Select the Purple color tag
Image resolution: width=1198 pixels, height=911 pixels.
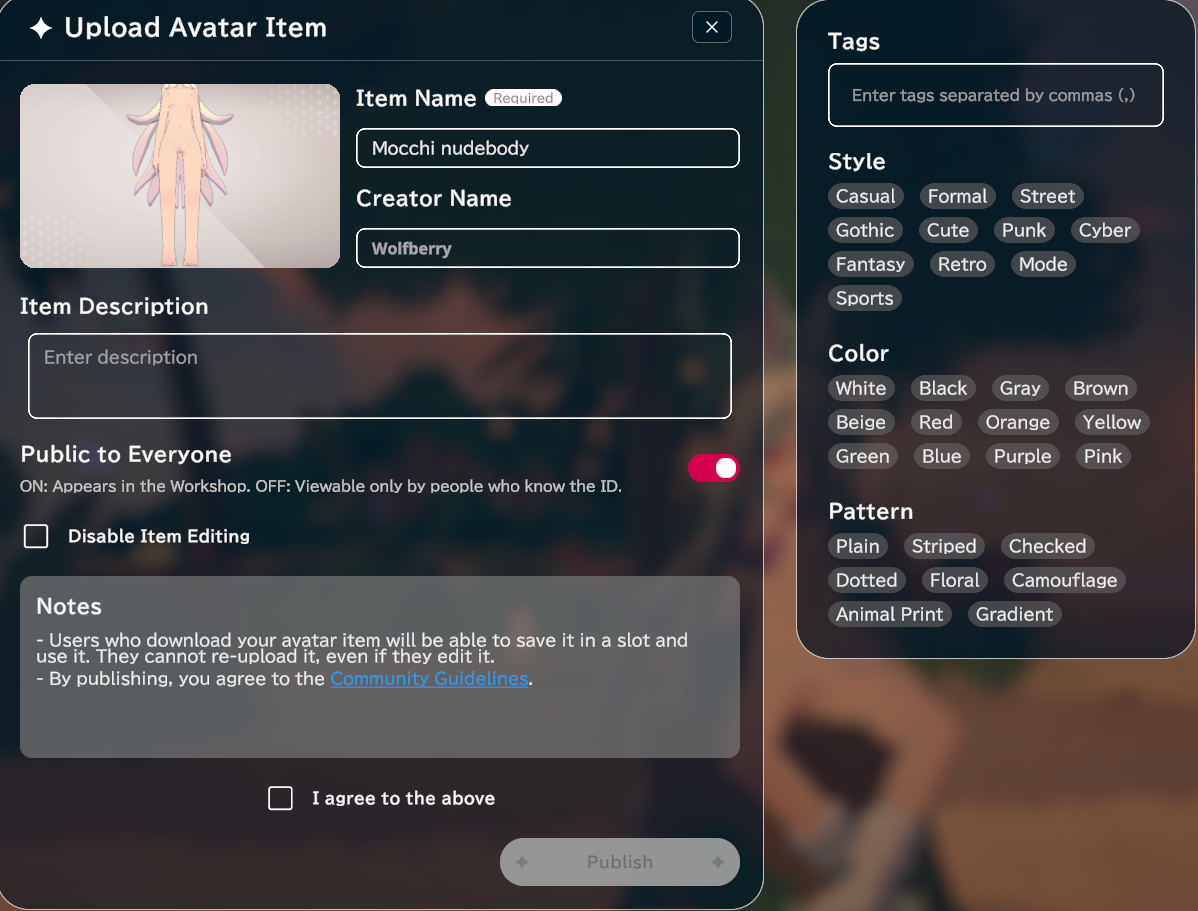(1022, 456)
